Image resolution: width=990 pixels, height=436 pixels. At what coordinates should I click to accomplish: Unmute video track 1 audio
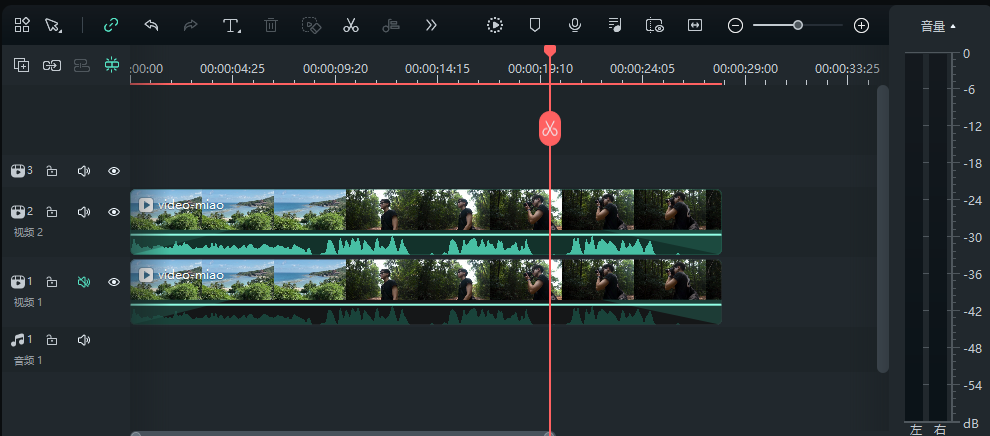(84, 282)
